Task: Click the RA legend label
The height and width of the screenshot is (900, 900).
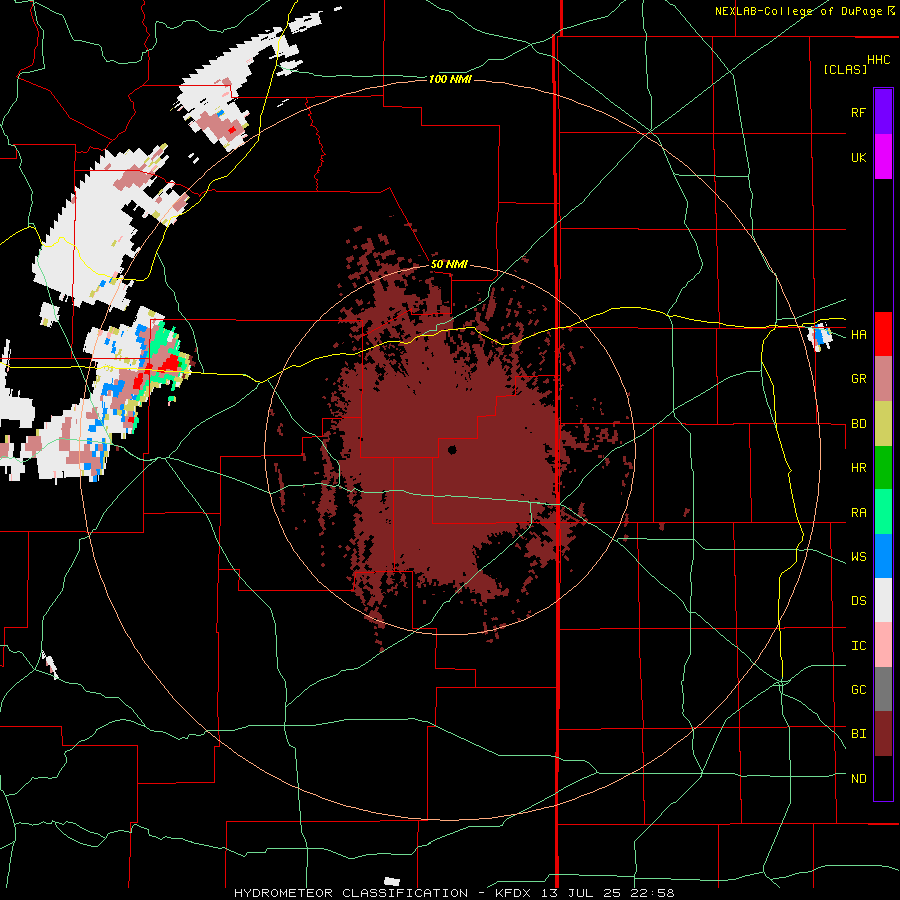Action: [x=858, y=513]
